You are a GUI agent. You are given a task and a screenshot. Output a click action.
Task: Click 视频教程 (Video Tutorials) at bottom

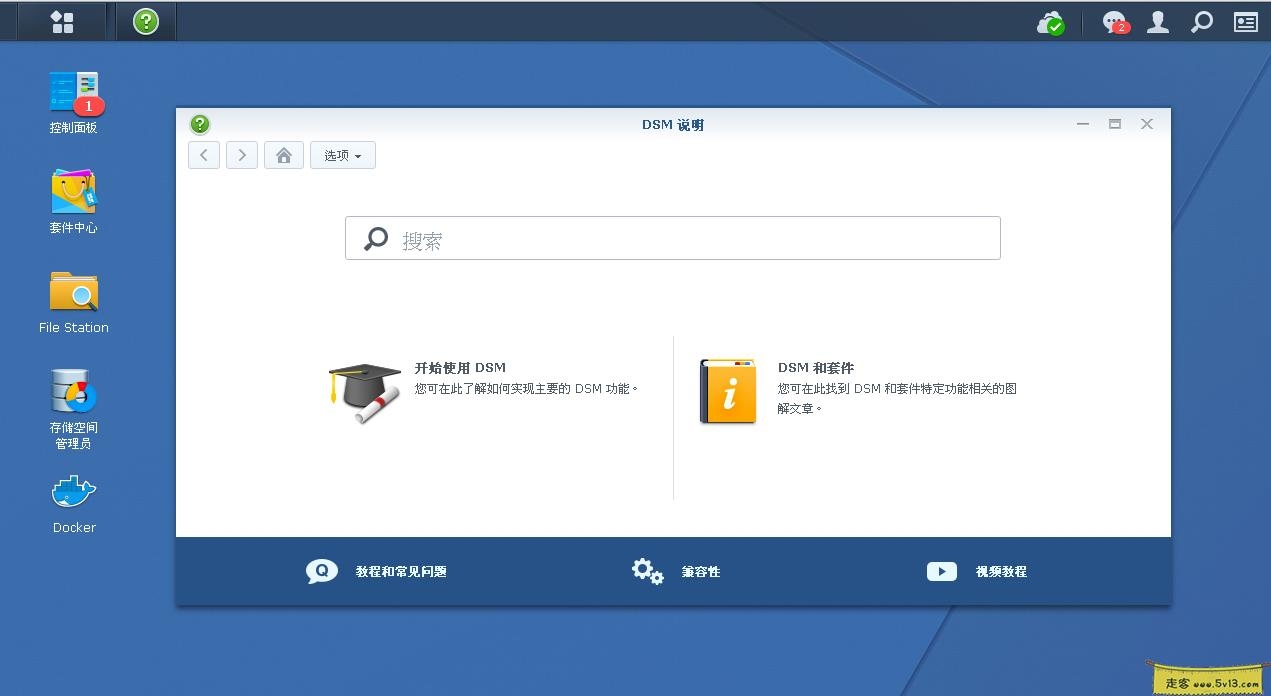[1000, 571]
